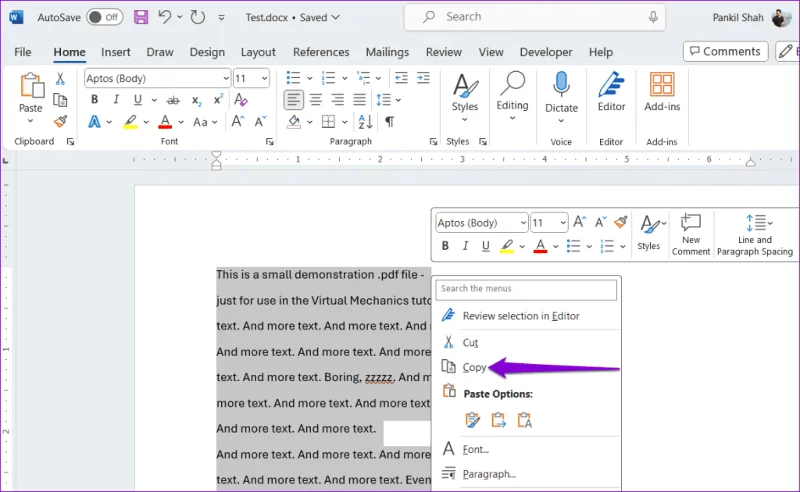Click the Undo arrow icon
This screenshot has height=492, width=800.
pos(164,17)
